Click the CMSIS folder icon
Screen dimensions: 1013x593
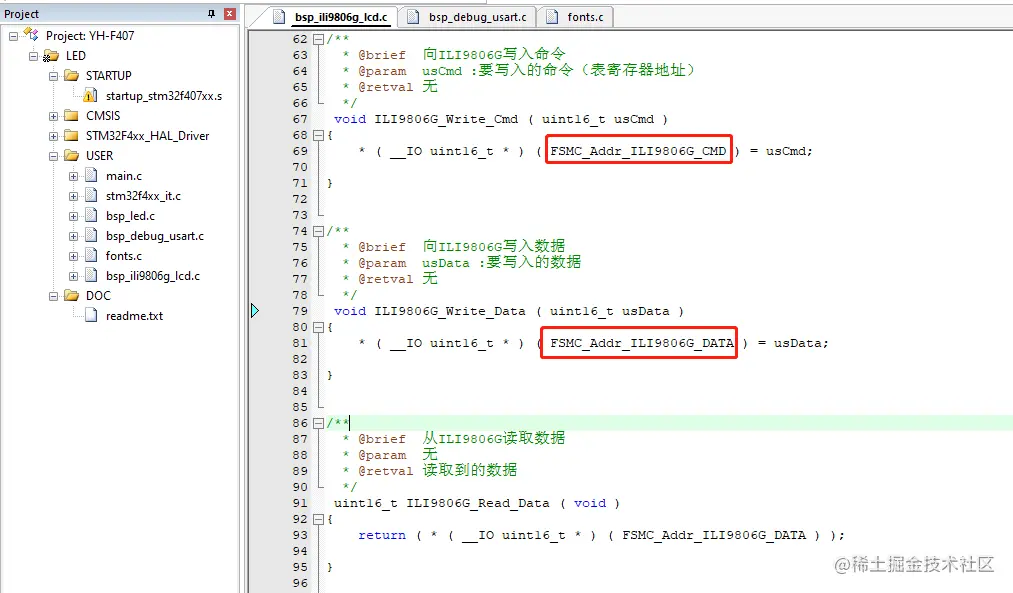point(71,116)
